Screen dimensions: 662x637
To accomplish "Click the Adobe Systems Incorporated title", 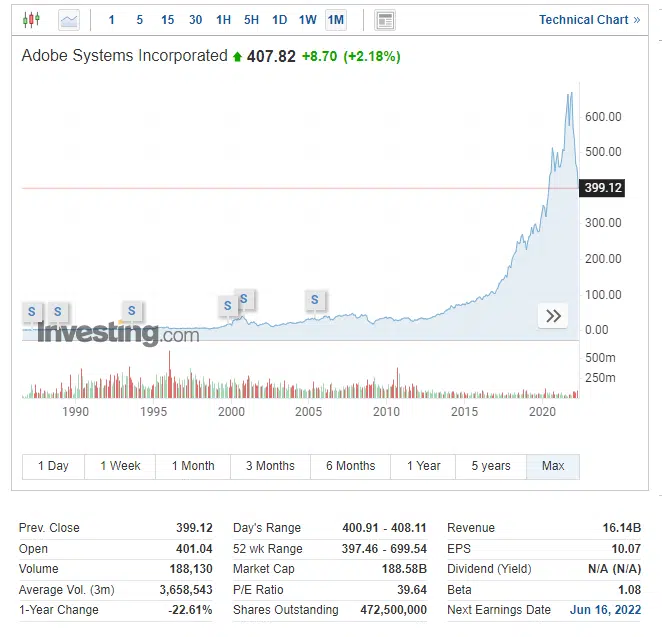I will click(x=125, y=55).
